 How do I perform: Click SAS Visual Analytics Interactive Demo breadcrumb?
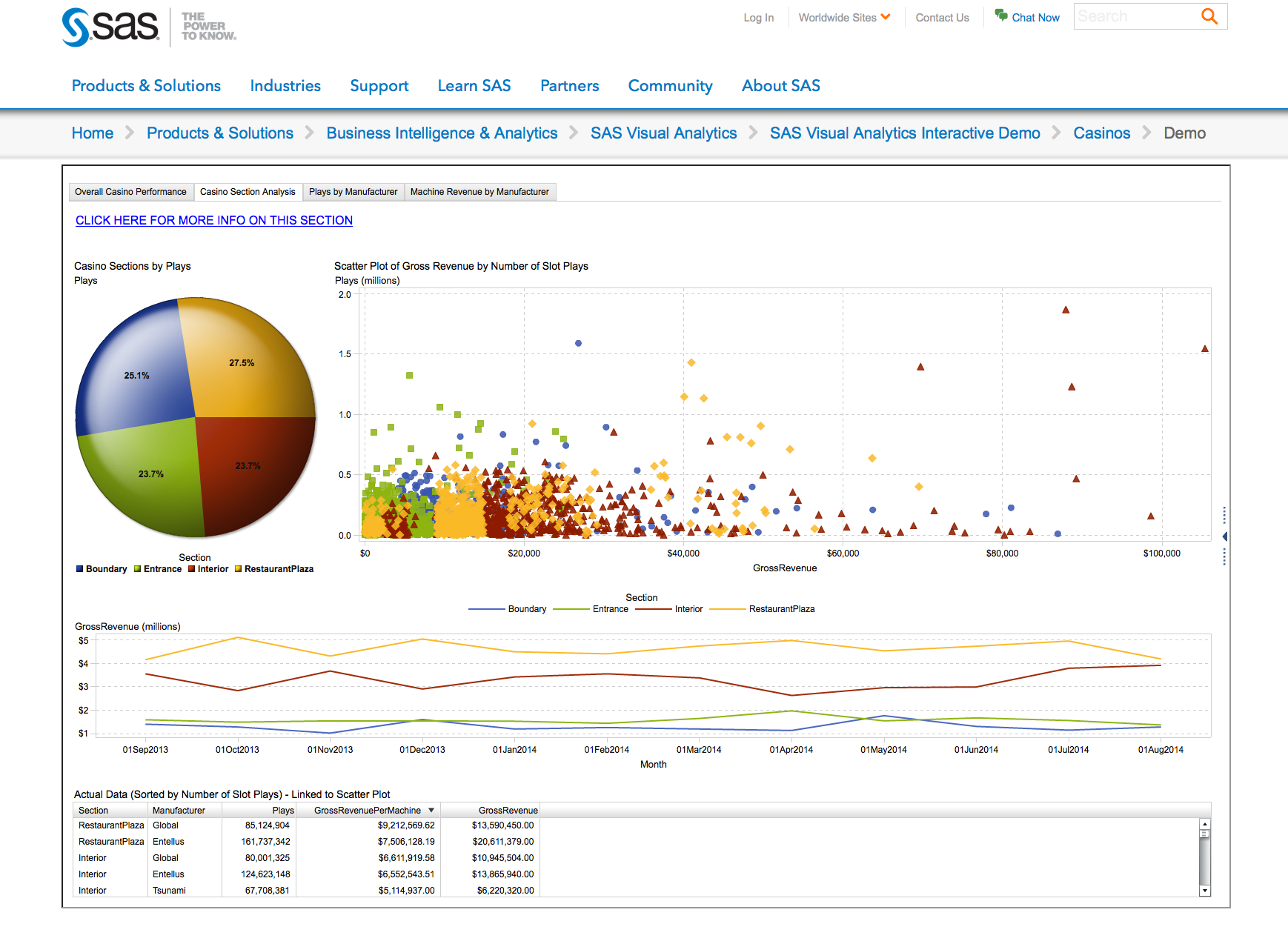click(905, 133)
